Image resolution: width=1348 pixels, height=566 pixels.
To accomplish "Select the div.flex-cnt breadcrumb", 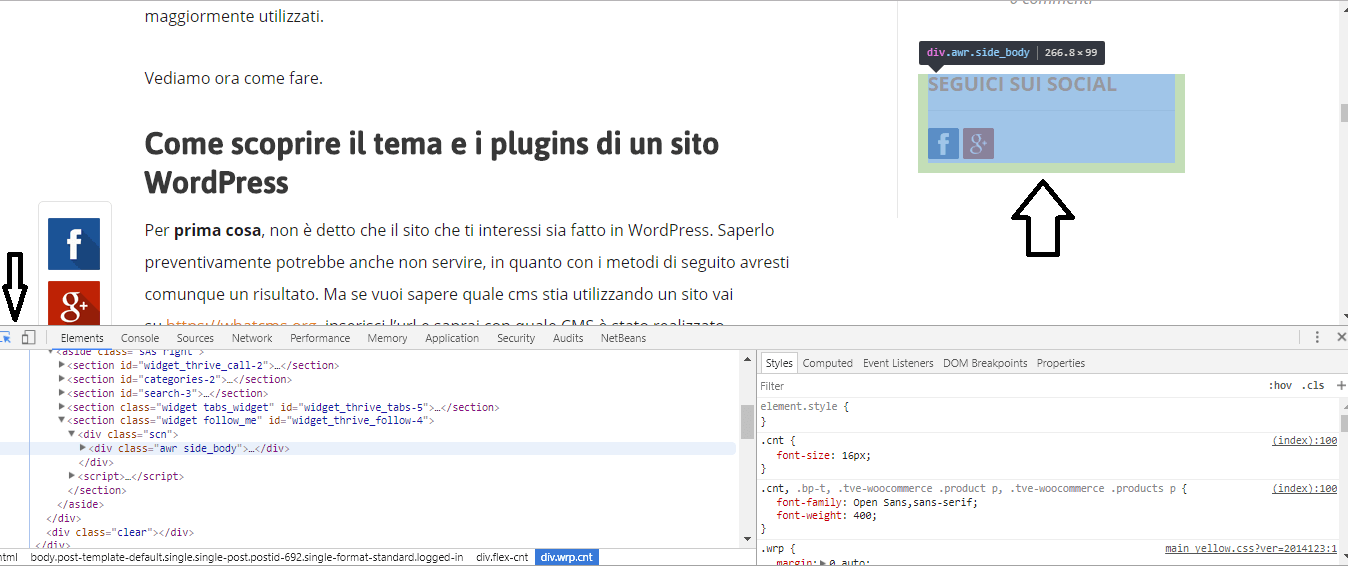I will (502, 557).
